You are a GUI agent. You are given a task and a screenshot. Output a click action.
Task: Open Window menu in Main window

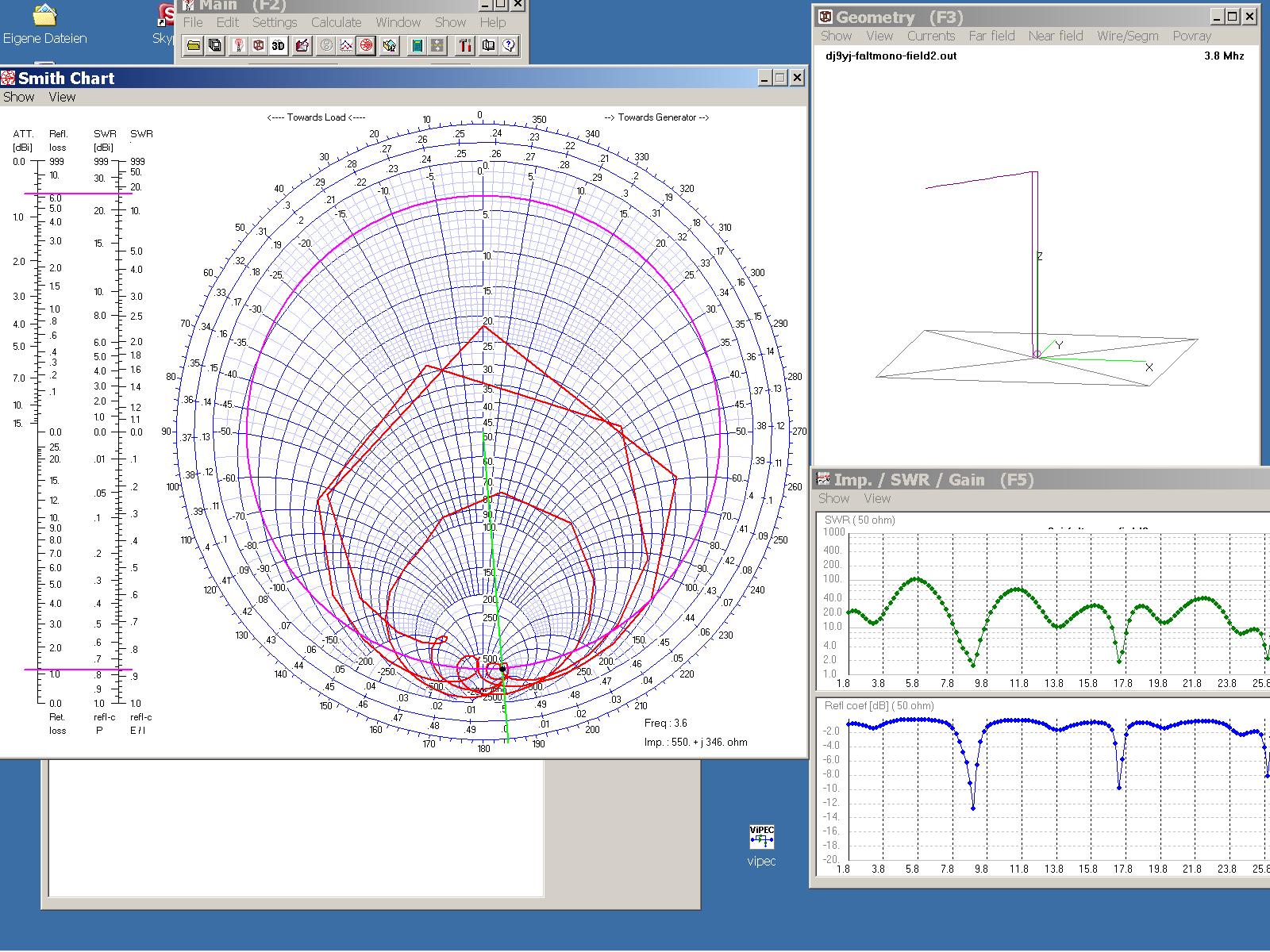398,22
